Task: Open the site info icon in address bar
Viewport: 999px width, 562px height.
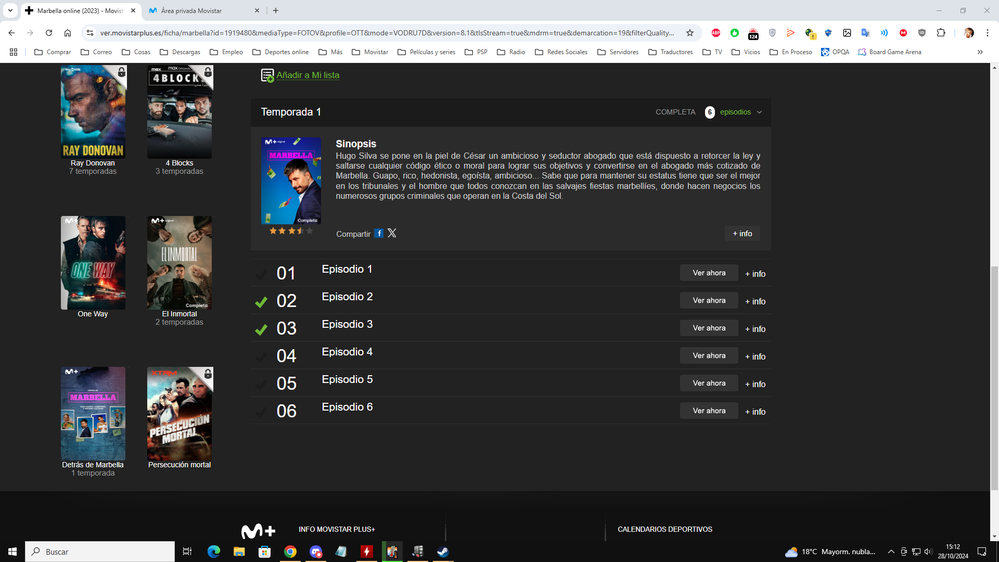Action: 90,33
